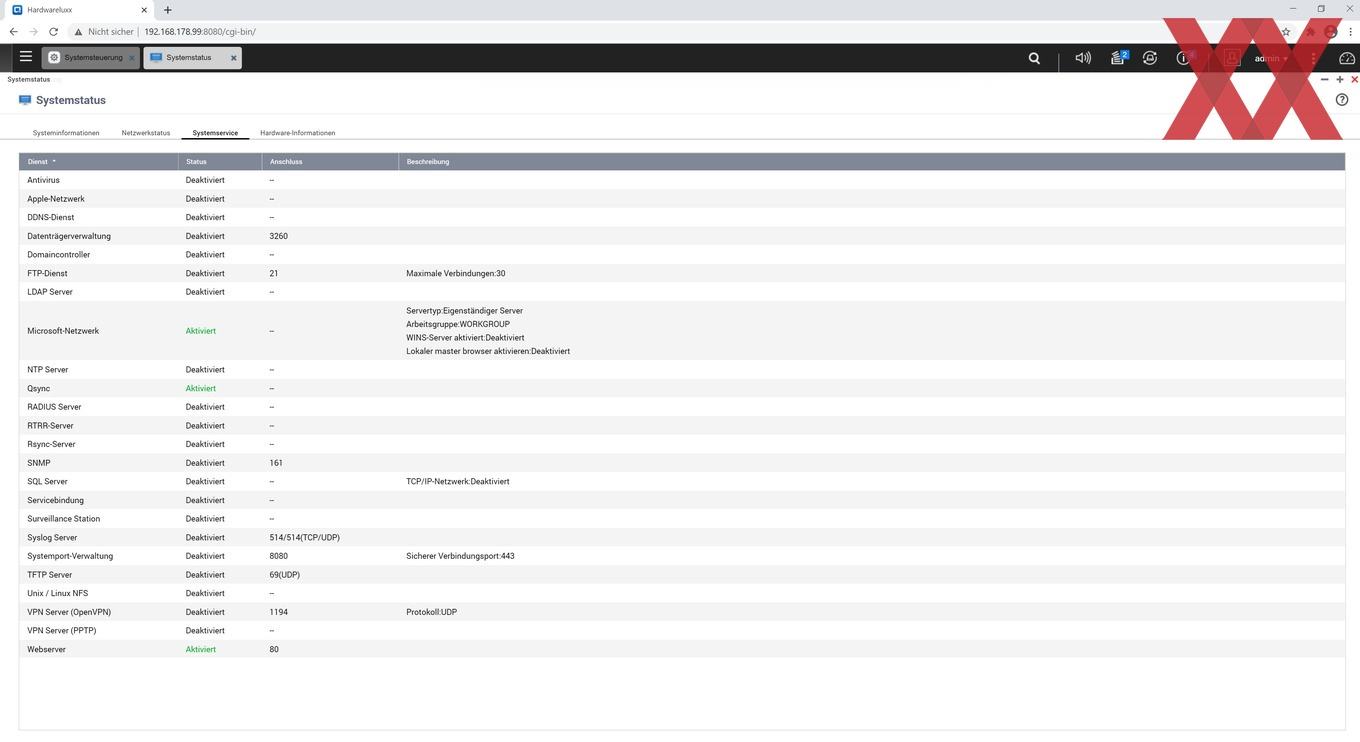
Task: Select the DDNS-Dienst service row
Action: pyautogui.click(x=682, y=217)
